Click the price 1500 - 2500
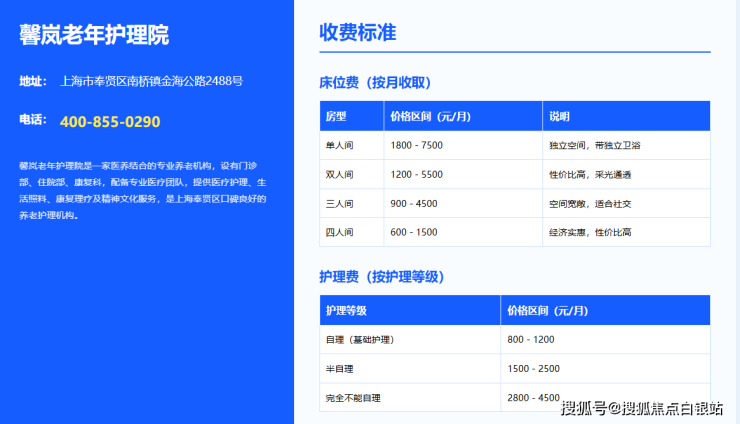The image size is (740, 424). (534, 369)
